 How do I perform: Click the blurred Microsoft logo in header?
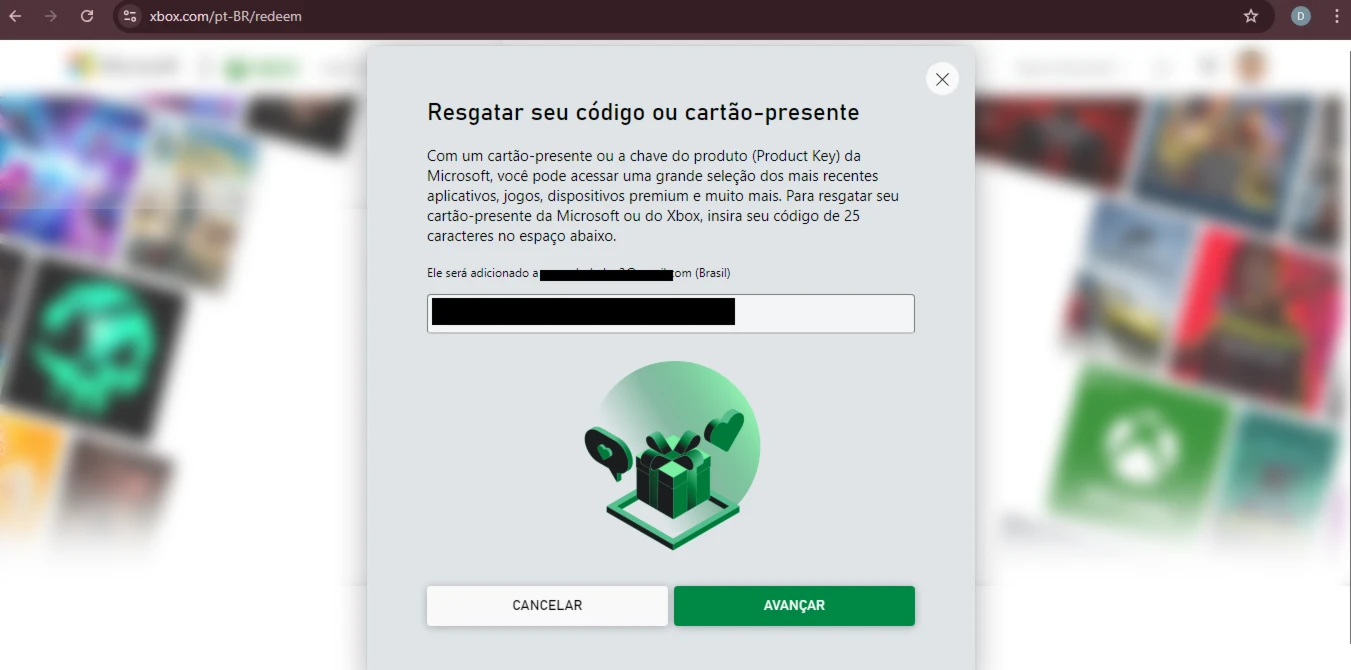tap(124, 67)
